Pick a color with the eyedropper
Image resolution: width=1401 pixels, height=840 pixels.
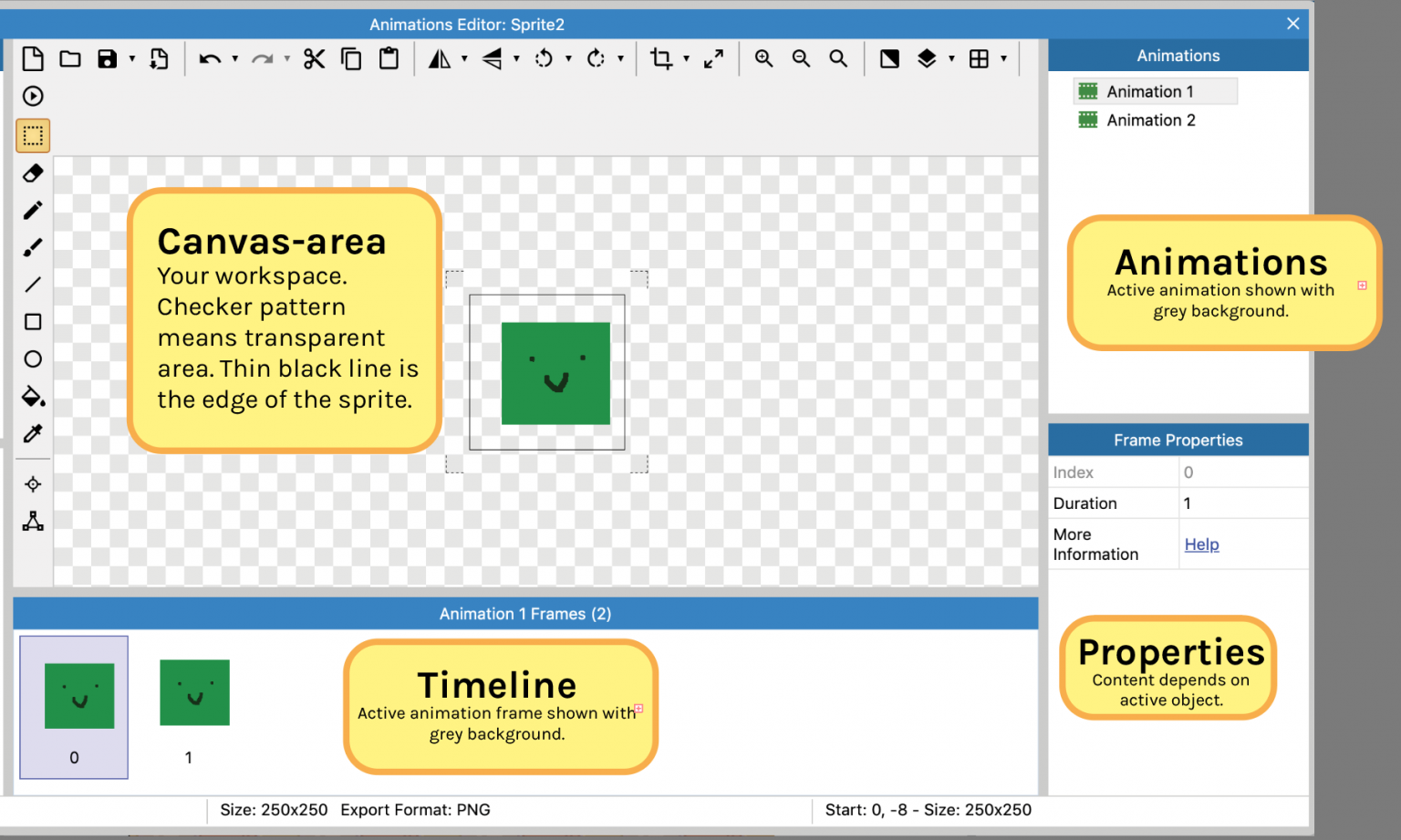coord(33,434)
